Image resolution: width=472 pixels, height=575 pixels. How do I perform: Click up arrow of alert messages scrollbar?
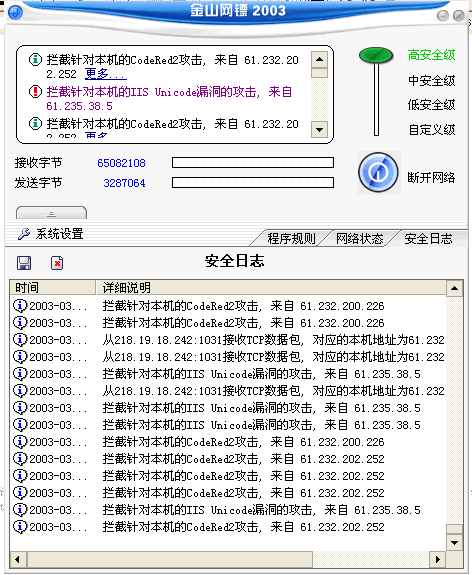[x=319, y=59]
